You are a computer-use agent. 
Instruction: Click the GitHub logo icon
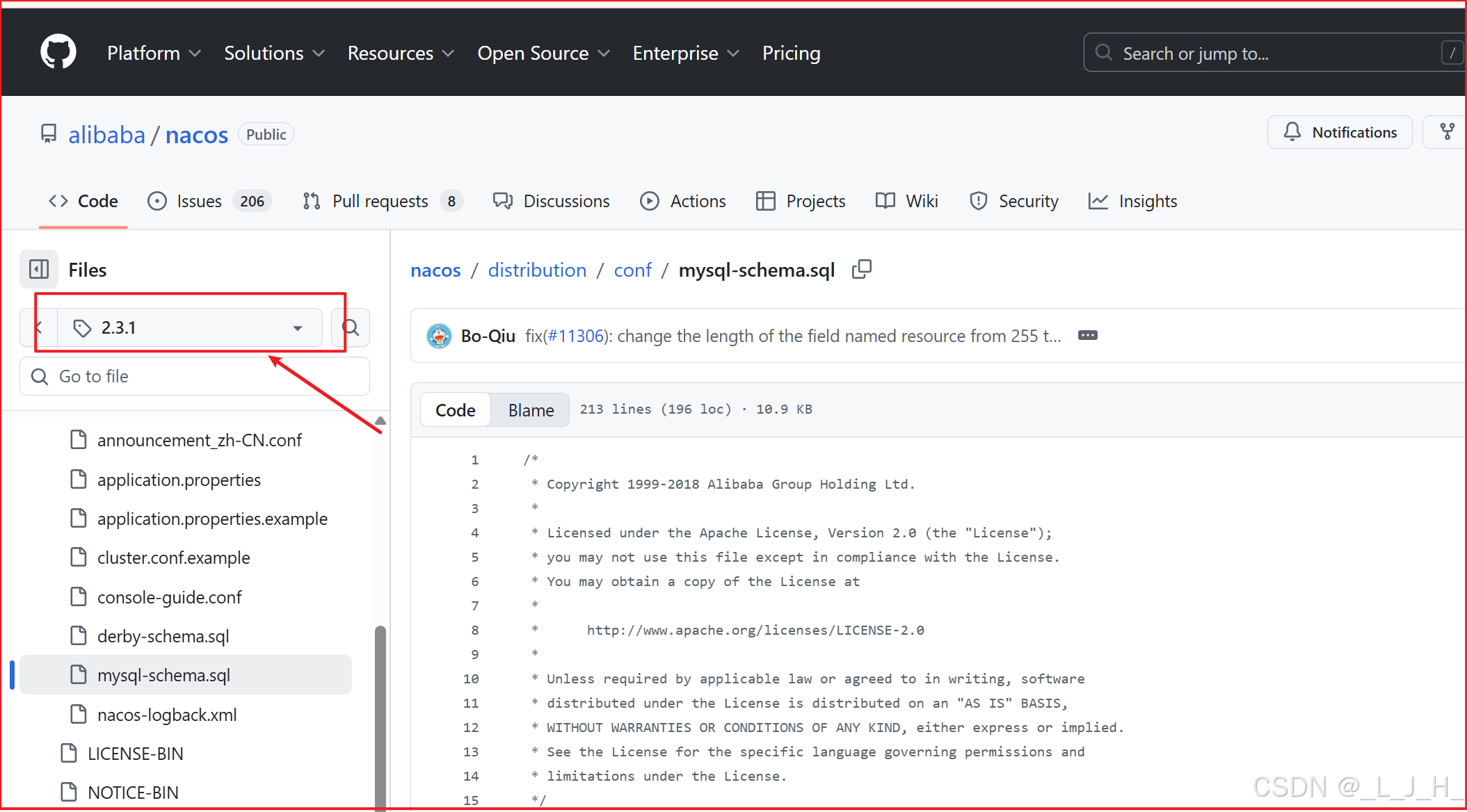pos(58,52)
